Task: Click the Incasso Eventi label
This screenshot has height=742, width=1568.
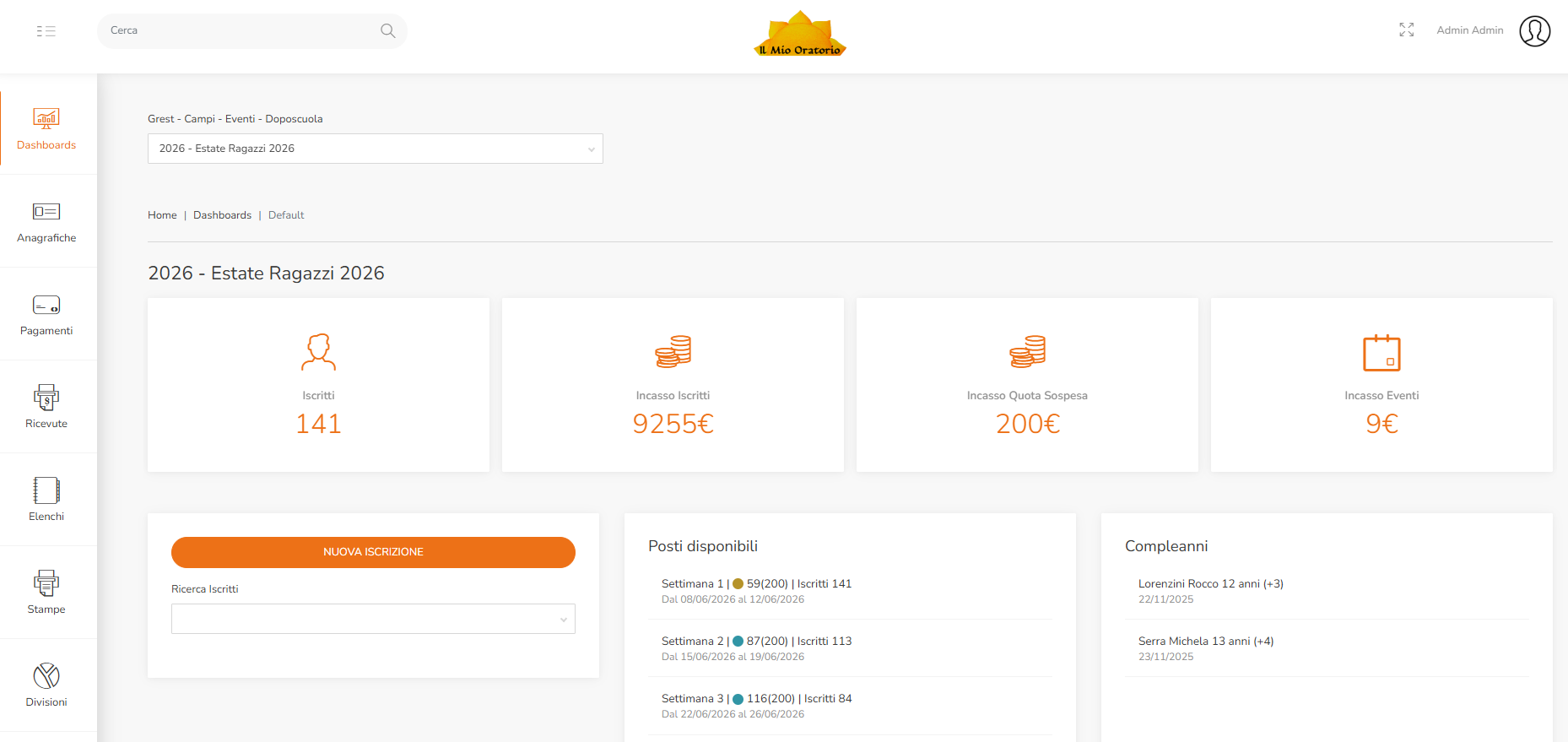Action: (1381, 396)
